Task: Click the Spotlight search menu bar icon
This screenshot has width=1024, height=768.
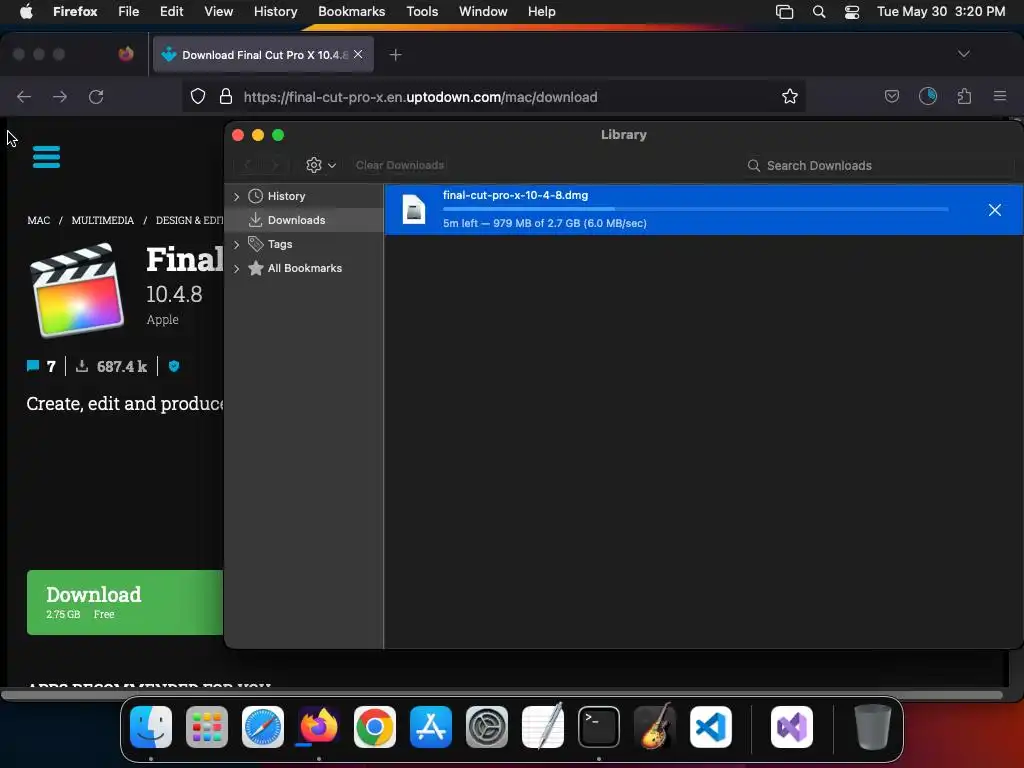Action: [819, 12]
